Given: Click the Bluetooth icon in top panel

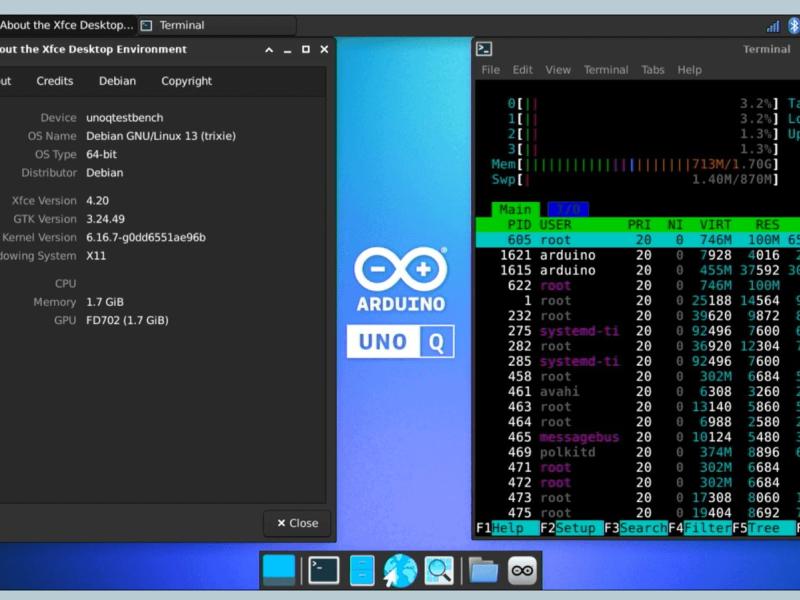Looking at the screenshot, I should click(x=793, y=26).
